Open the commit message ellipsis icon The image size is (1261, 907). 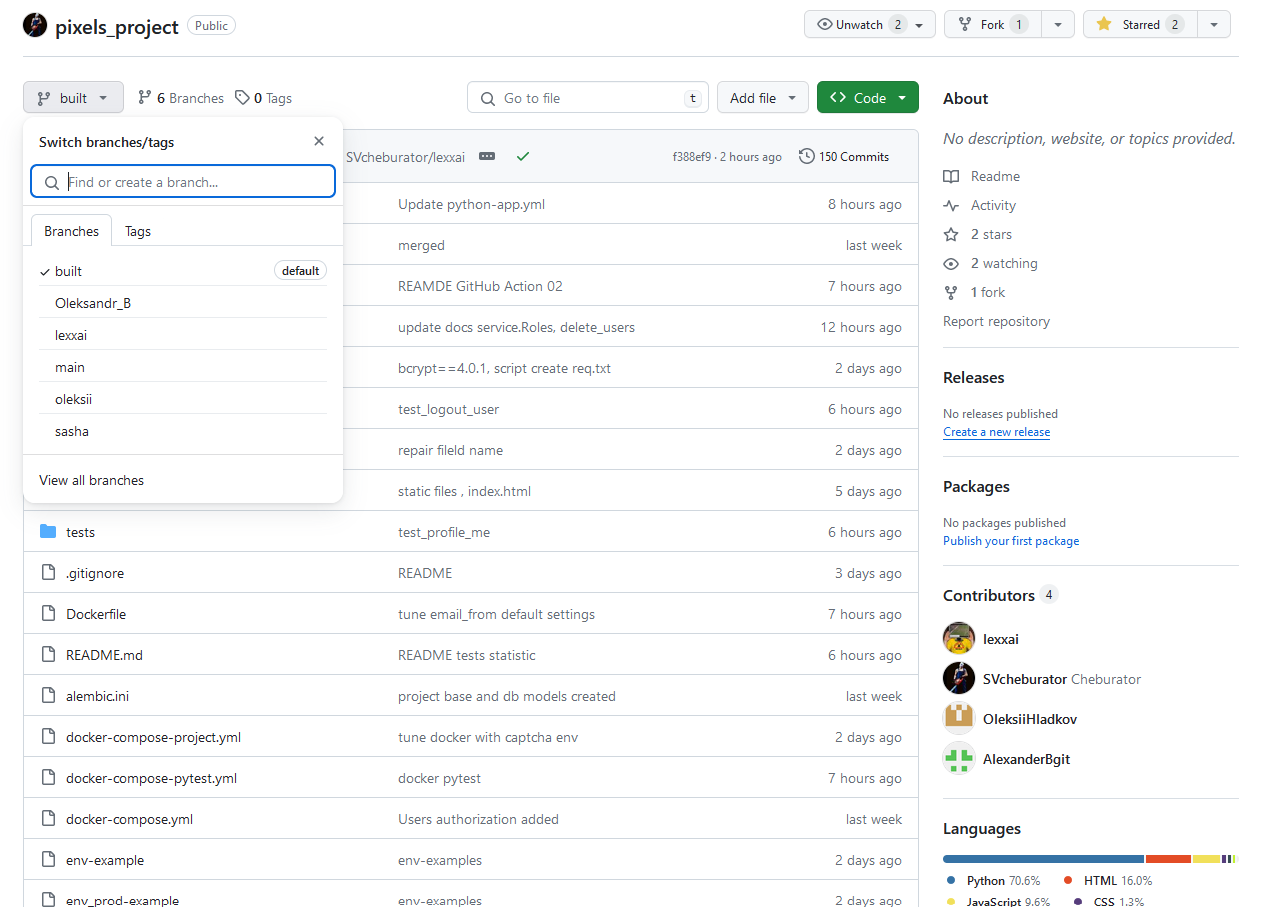click(x=487, y=156)
